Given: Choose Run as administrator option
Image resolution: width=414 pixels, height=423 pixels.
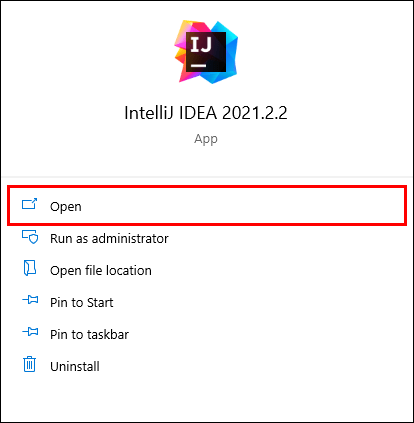Looking at the screenshot, I should (x=109, y=239).
